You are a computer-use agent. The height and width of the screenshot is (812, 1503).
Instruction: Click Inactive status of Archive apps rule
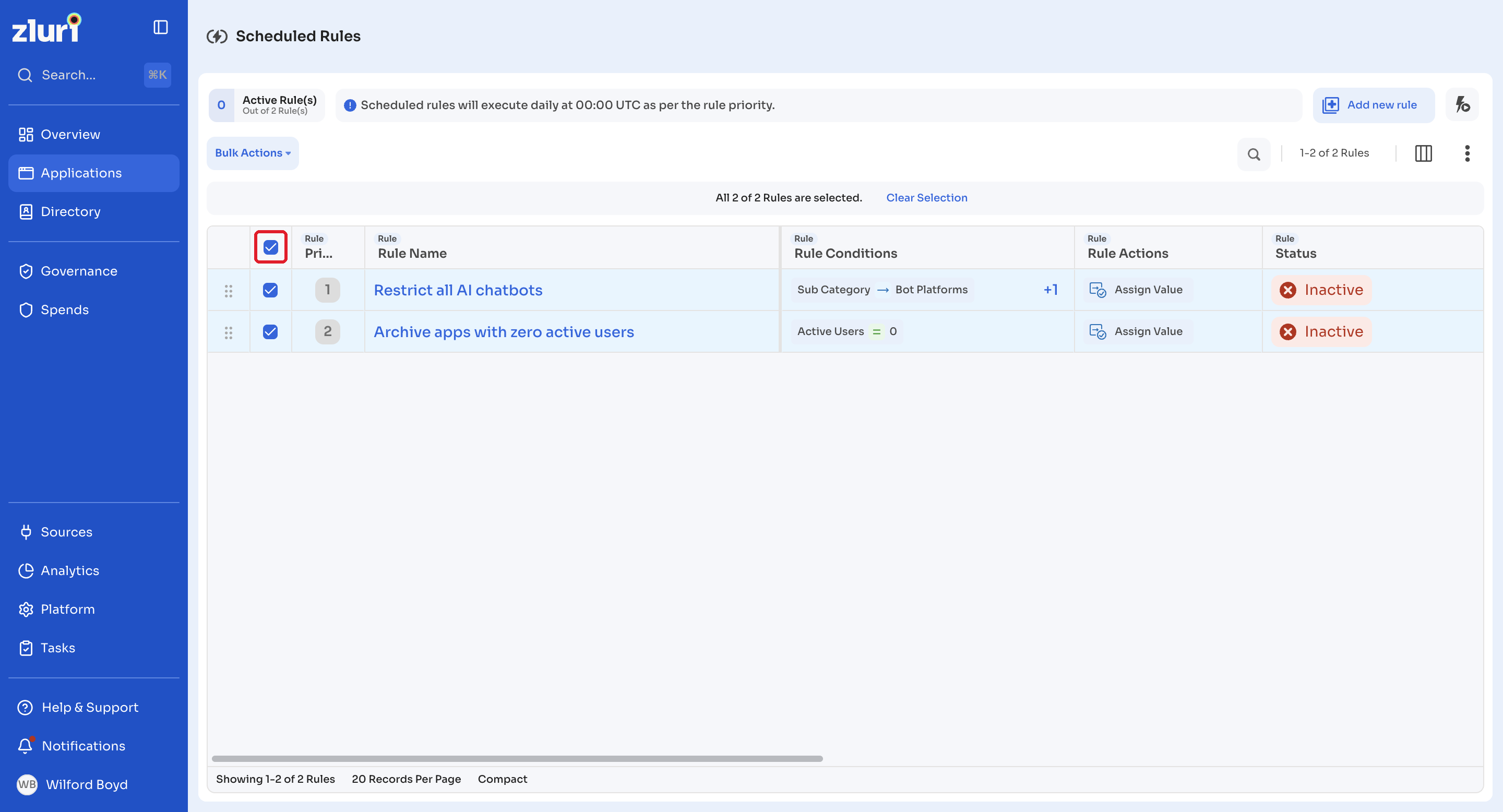point(1321,332)
